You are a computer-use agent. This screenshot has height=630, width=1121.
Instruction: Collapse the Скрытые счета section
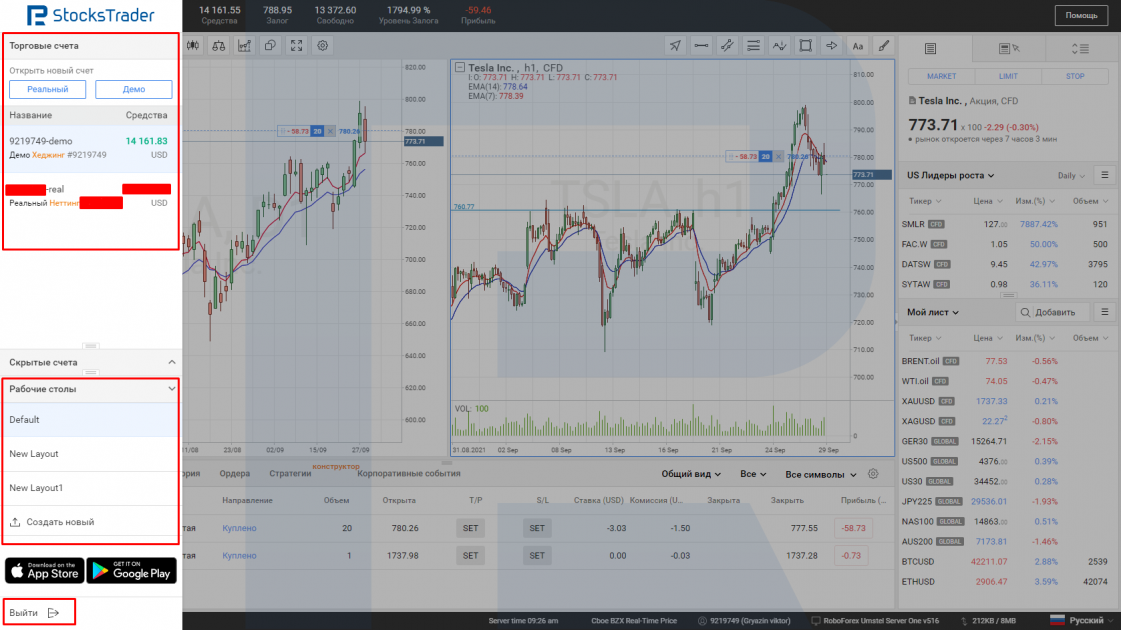tap(172, 363)
